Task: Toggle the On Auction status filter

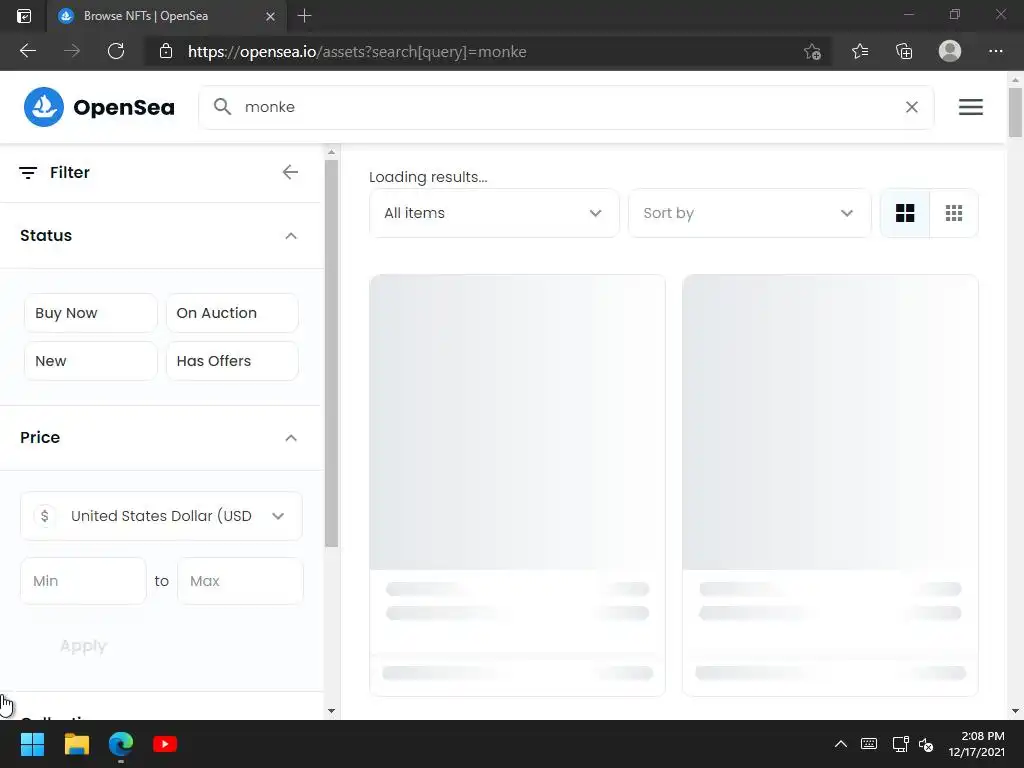Action: 232,313
